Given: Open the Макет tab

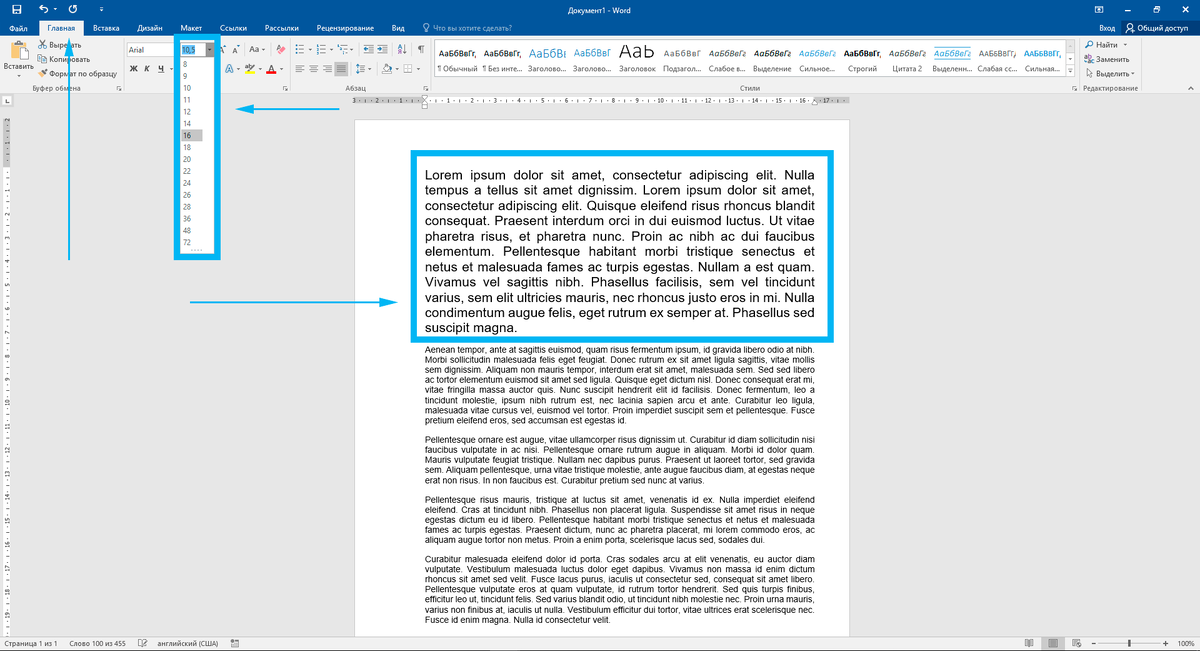Looking at the screenshot, I should pyautogui.click(x=191, y=28).
